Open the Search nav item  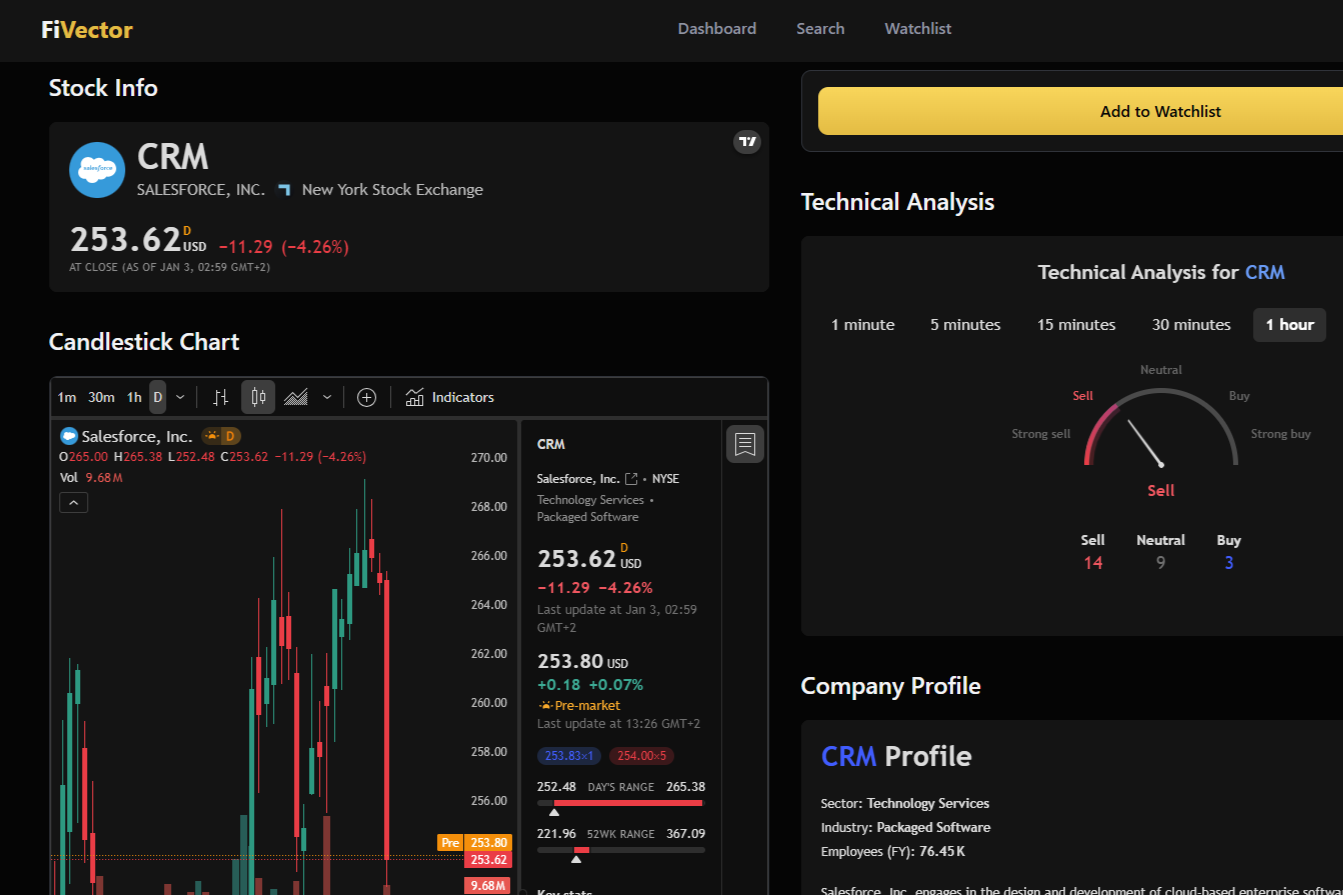(821, 29)
